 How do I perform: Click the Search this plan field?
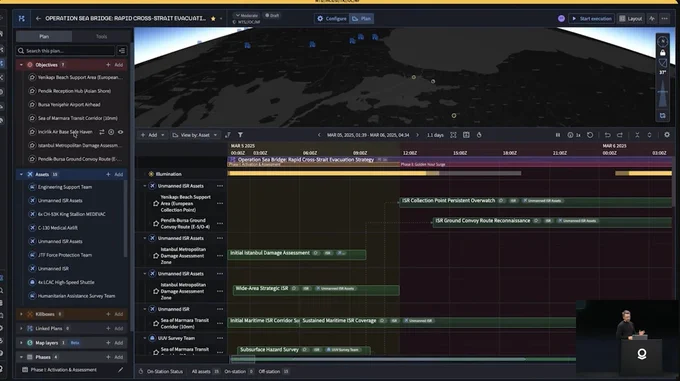pos(66,51)
